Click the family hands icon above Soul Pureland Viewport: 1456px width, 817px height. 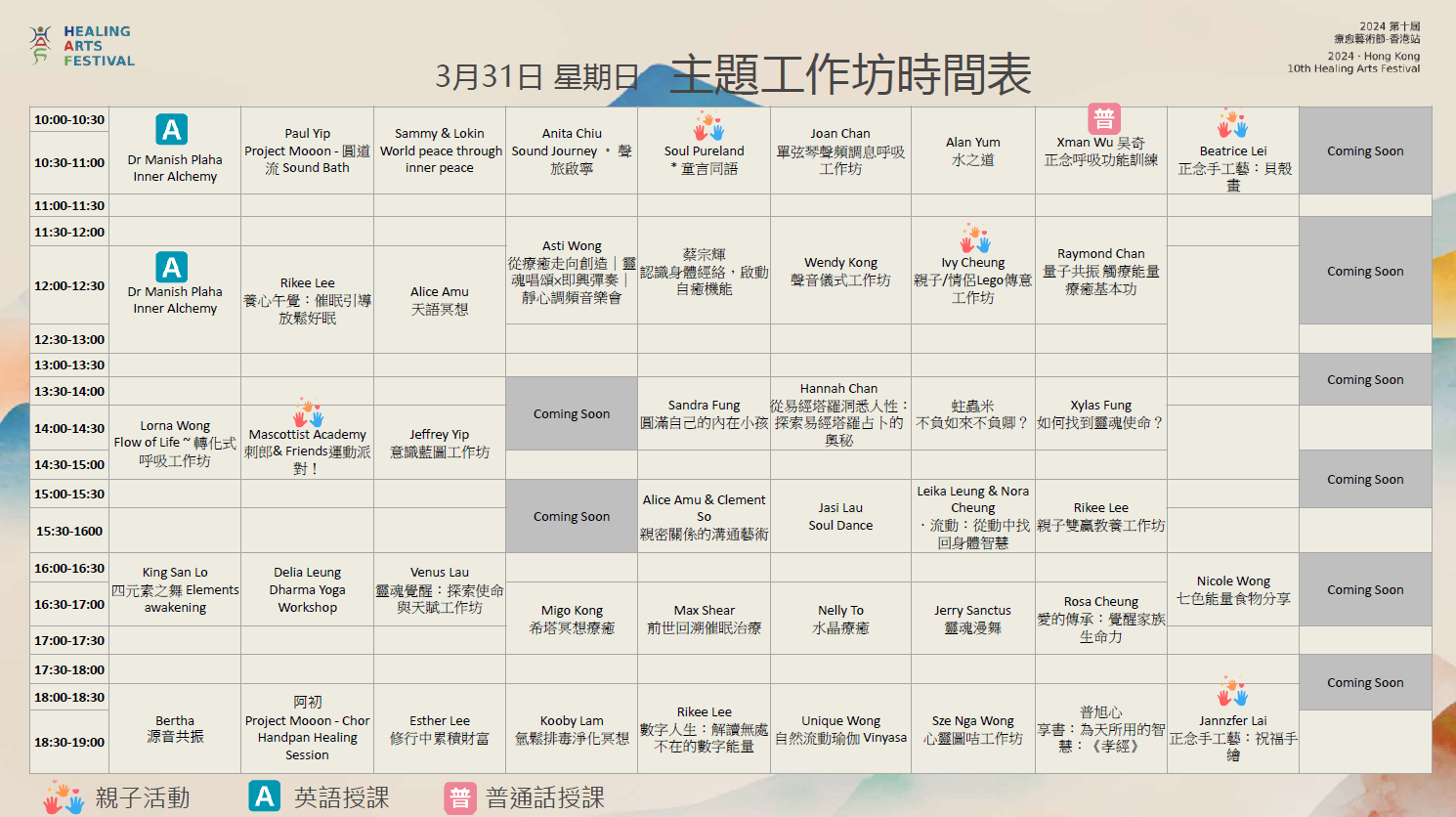(708, 127)
